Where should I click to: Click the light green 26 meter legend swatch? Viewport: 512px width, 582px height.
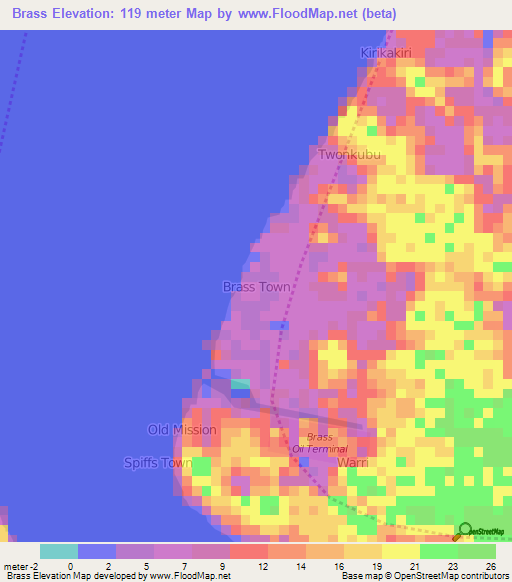(477, 551)
